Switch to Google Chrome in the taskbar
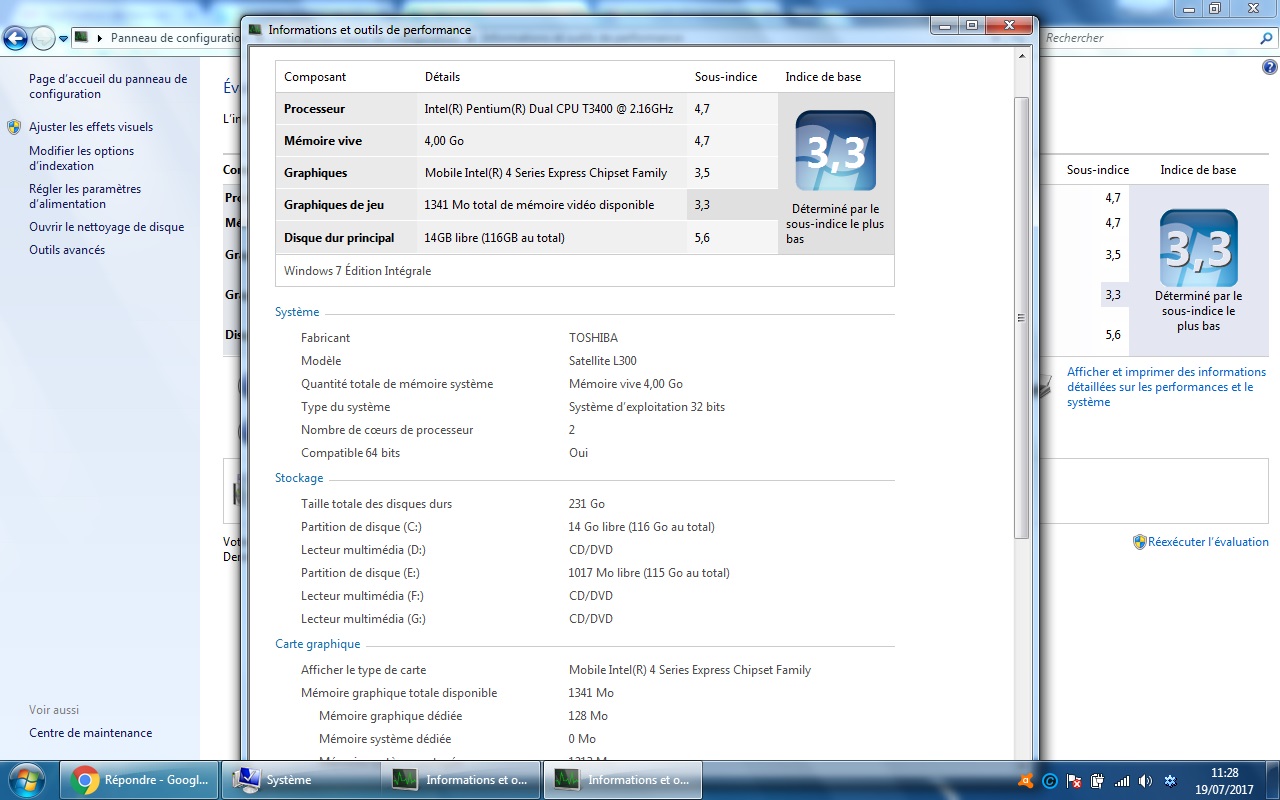The image size is (1280, 800). (138, 779)
